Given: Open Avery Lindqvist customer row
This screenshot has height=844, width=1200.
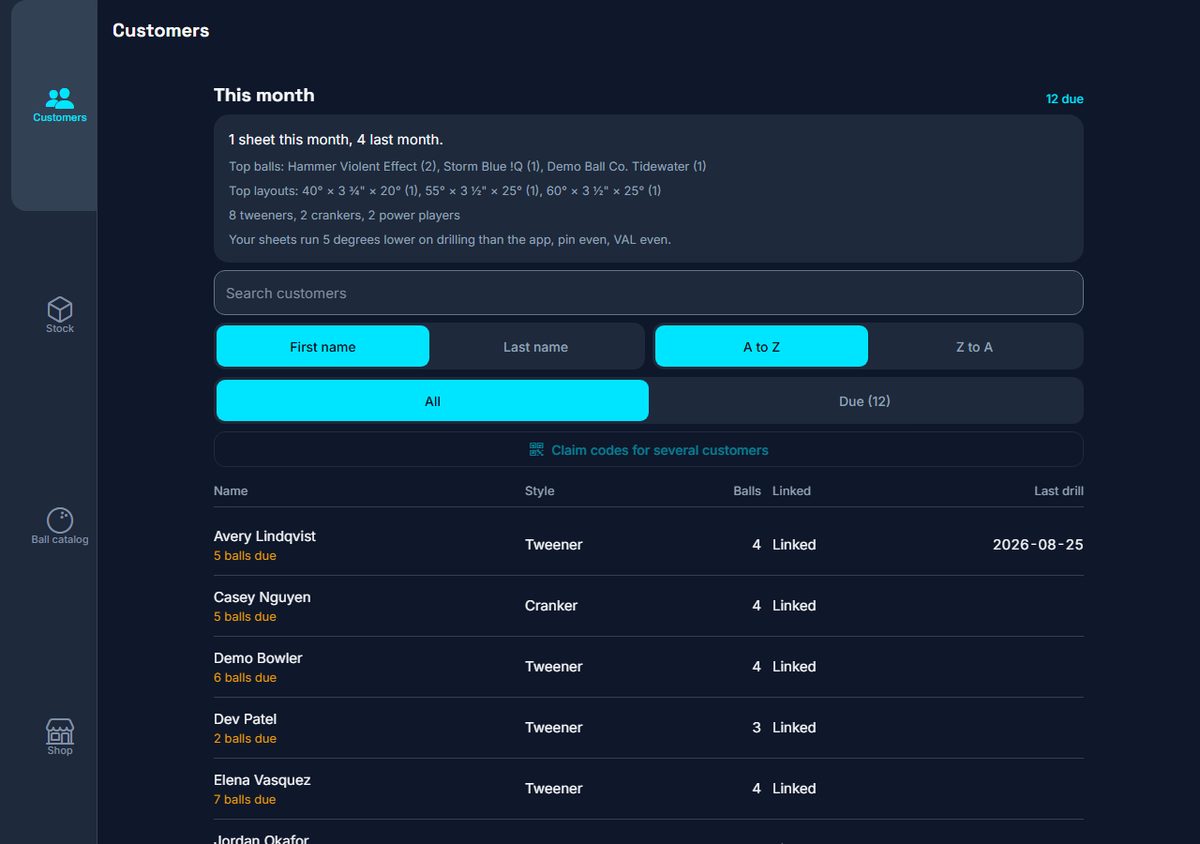Looking at the screenshot, I should [649, 545].
